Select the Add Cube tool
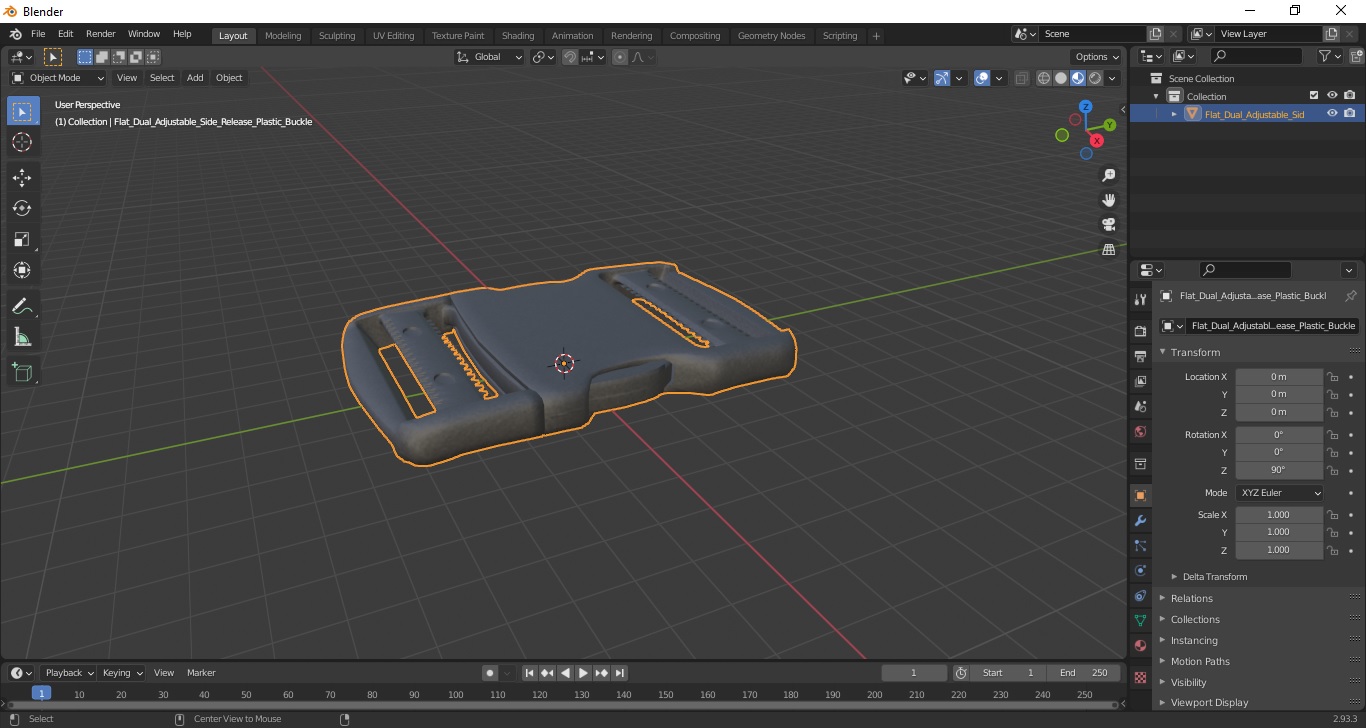1366x728 pixels. point(22,373)
